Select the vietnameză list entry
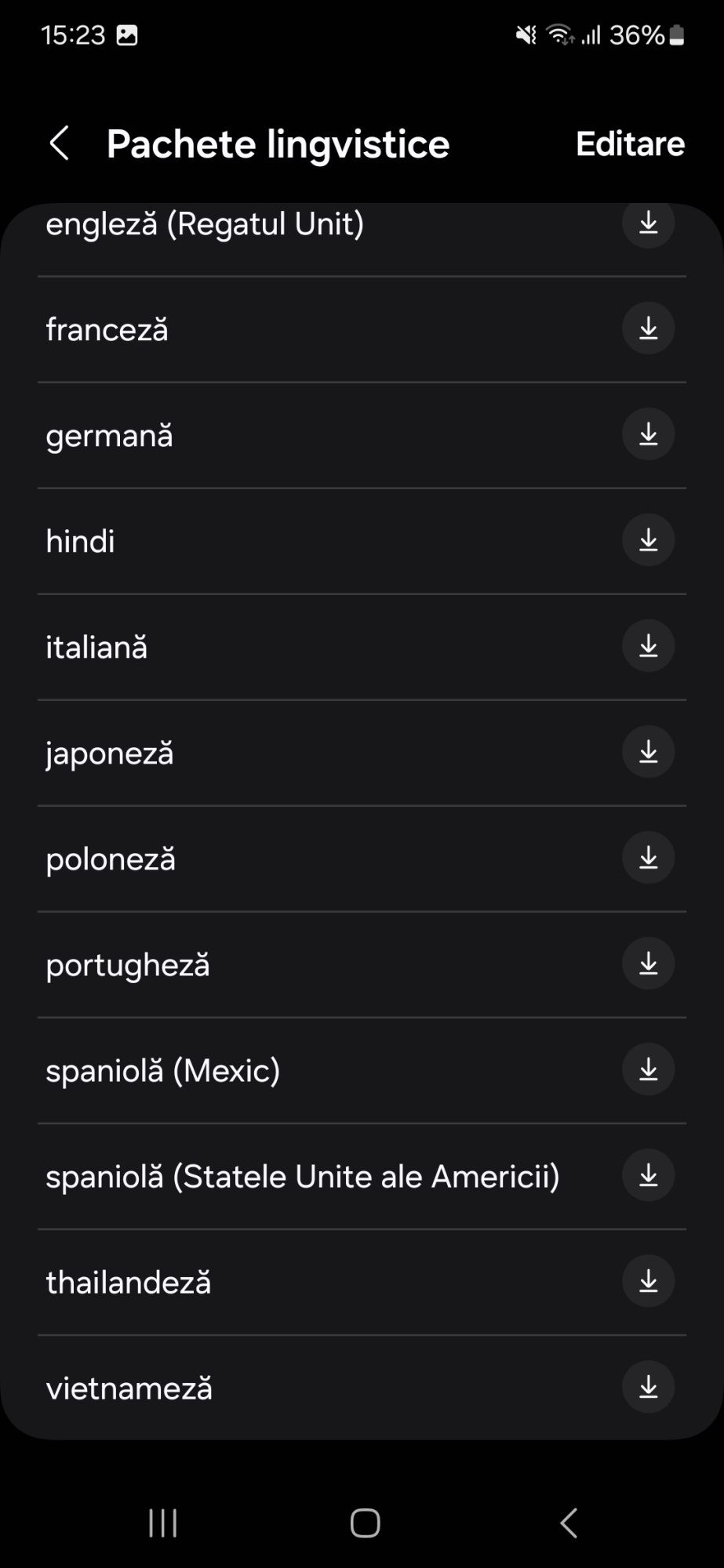Screen dimensions: 724x1568 tap(129, 1388)
